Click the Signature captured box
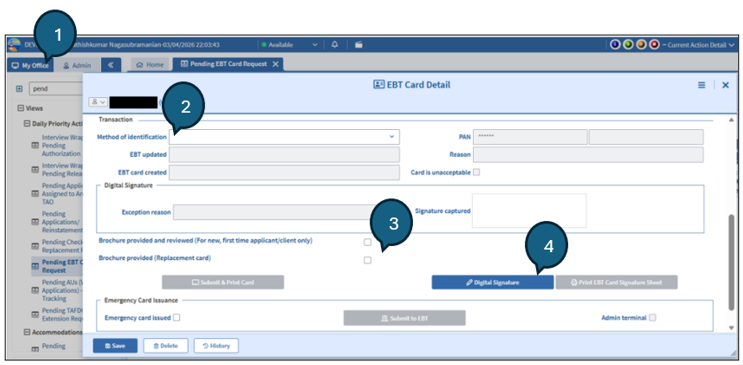 tap(529, 210)
